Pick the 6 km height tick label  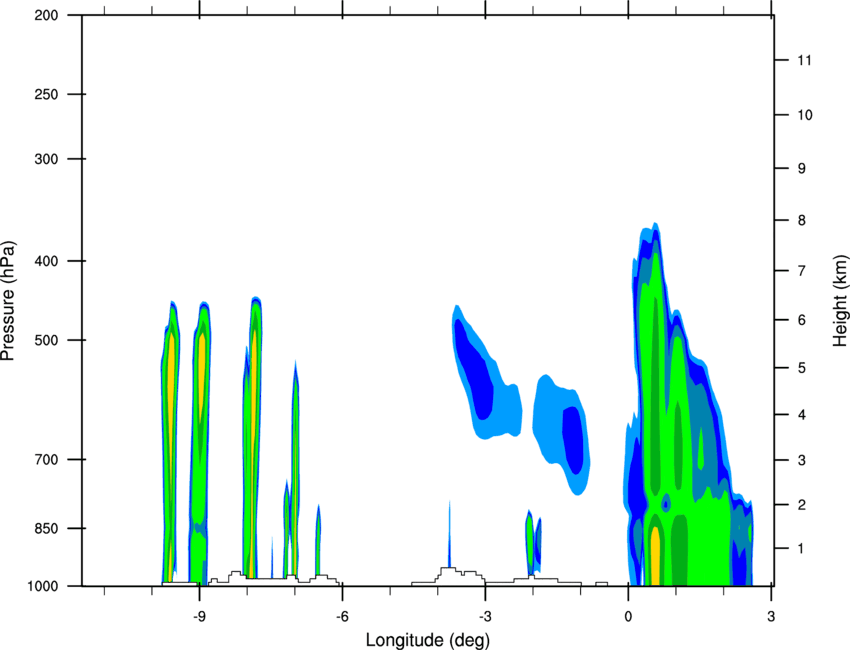coord(802,320)
